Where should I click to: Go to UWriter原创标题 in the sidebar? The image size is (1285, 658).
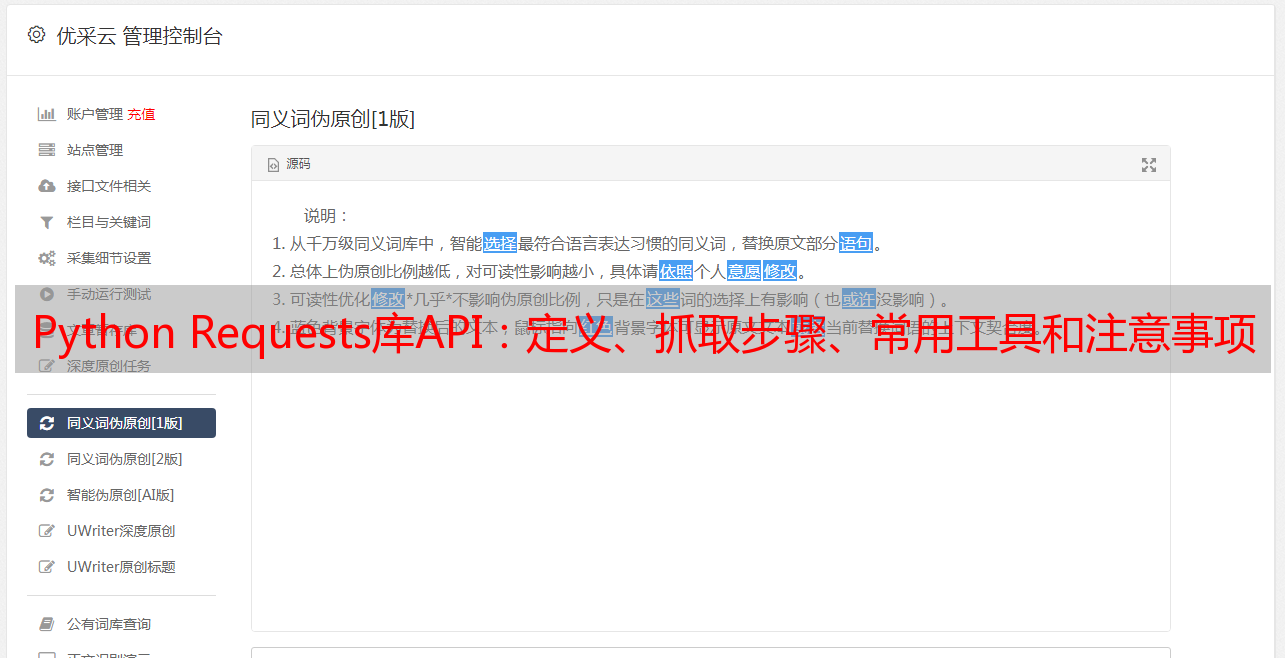coord(121,567)
